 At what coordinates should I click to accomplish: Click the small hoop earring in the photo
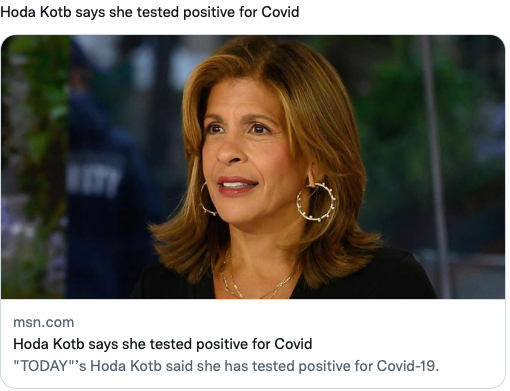207,199
